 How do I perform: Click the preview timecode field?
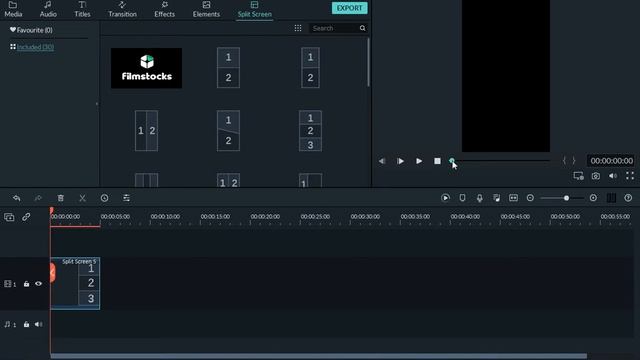click(611, 160)
